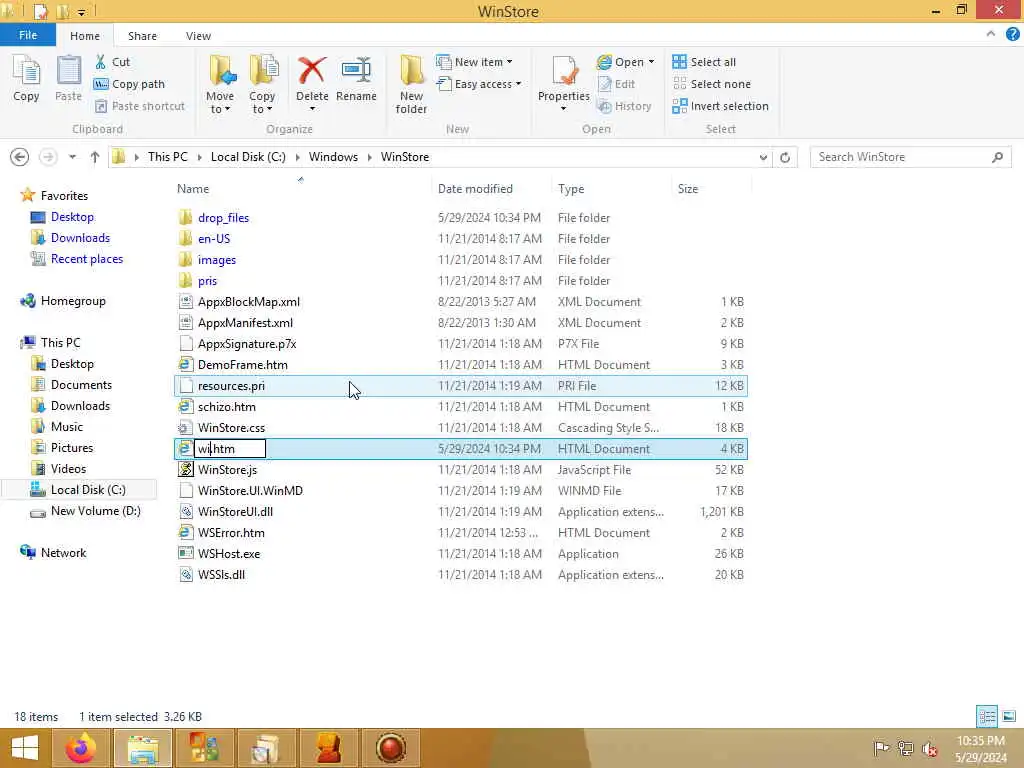Click Select all in the ribbon
The width and height of the screenshot is (1024, 768).
pos(704,62)
